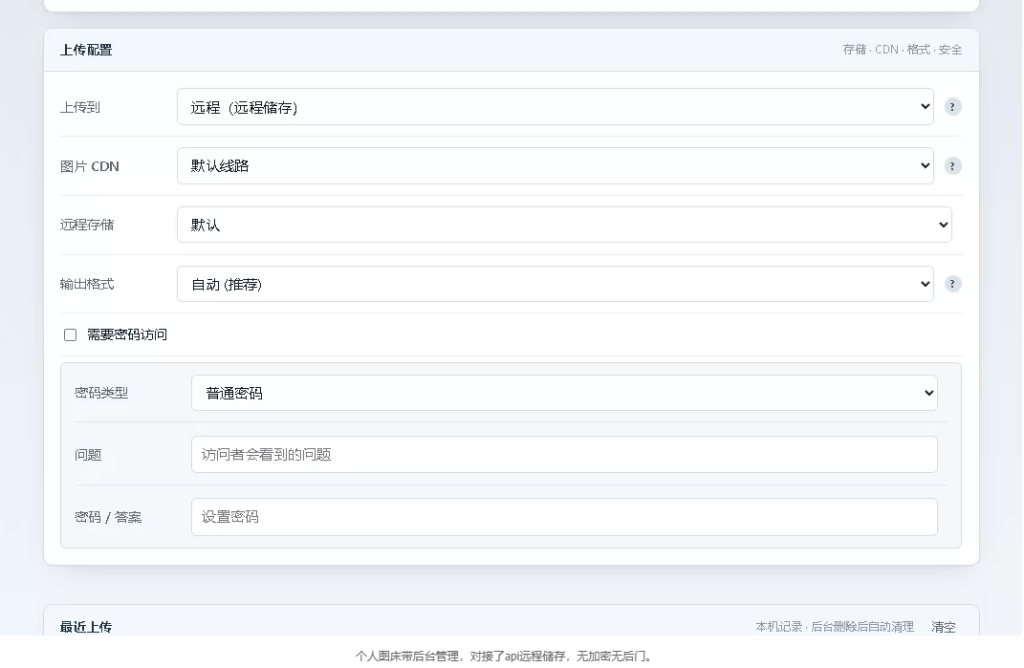Open help icon for 输出格式 setting

pyautogui.click(x=952, y=284)
